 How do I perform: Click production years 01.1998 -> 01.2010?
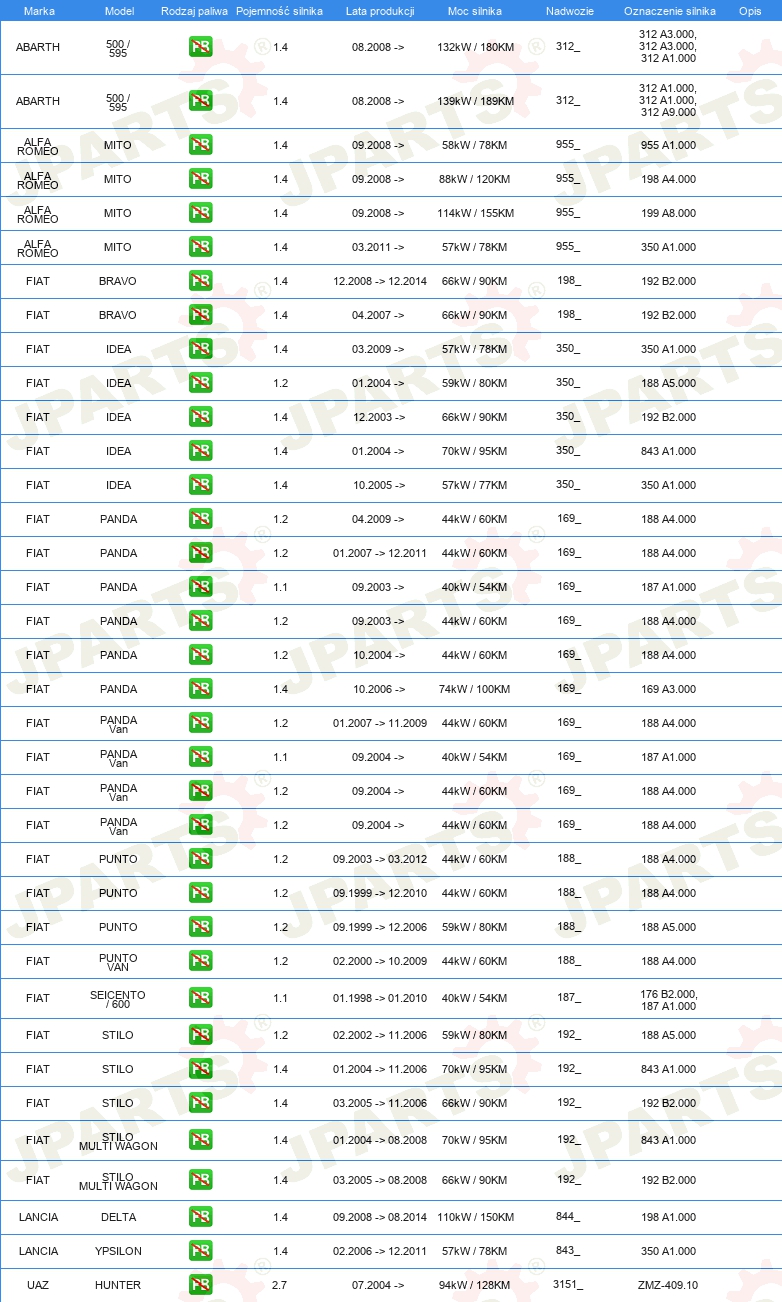click(x=380, y=998)
